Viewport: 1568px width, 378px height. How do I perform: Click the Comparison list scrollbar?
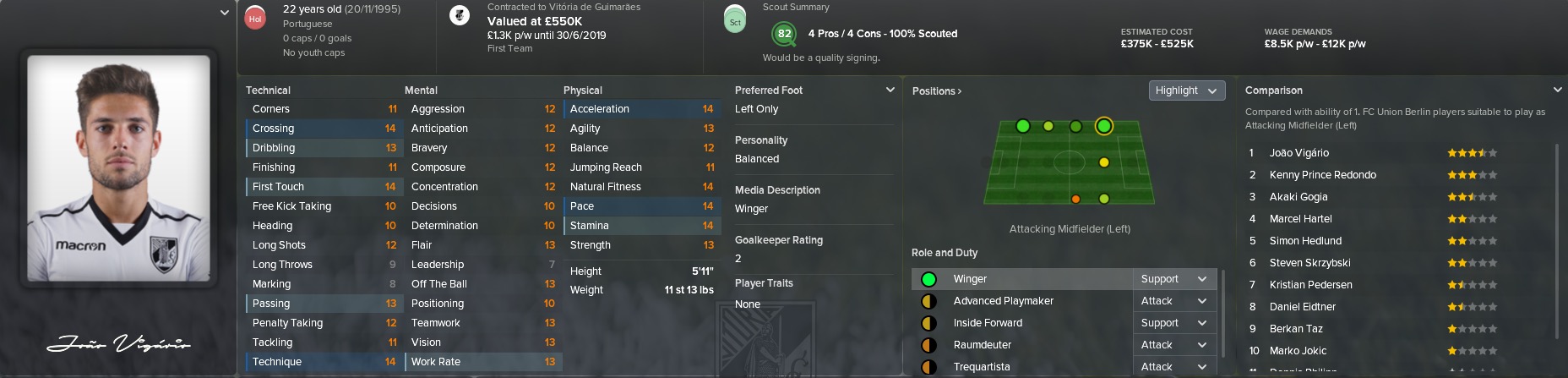1557,254
